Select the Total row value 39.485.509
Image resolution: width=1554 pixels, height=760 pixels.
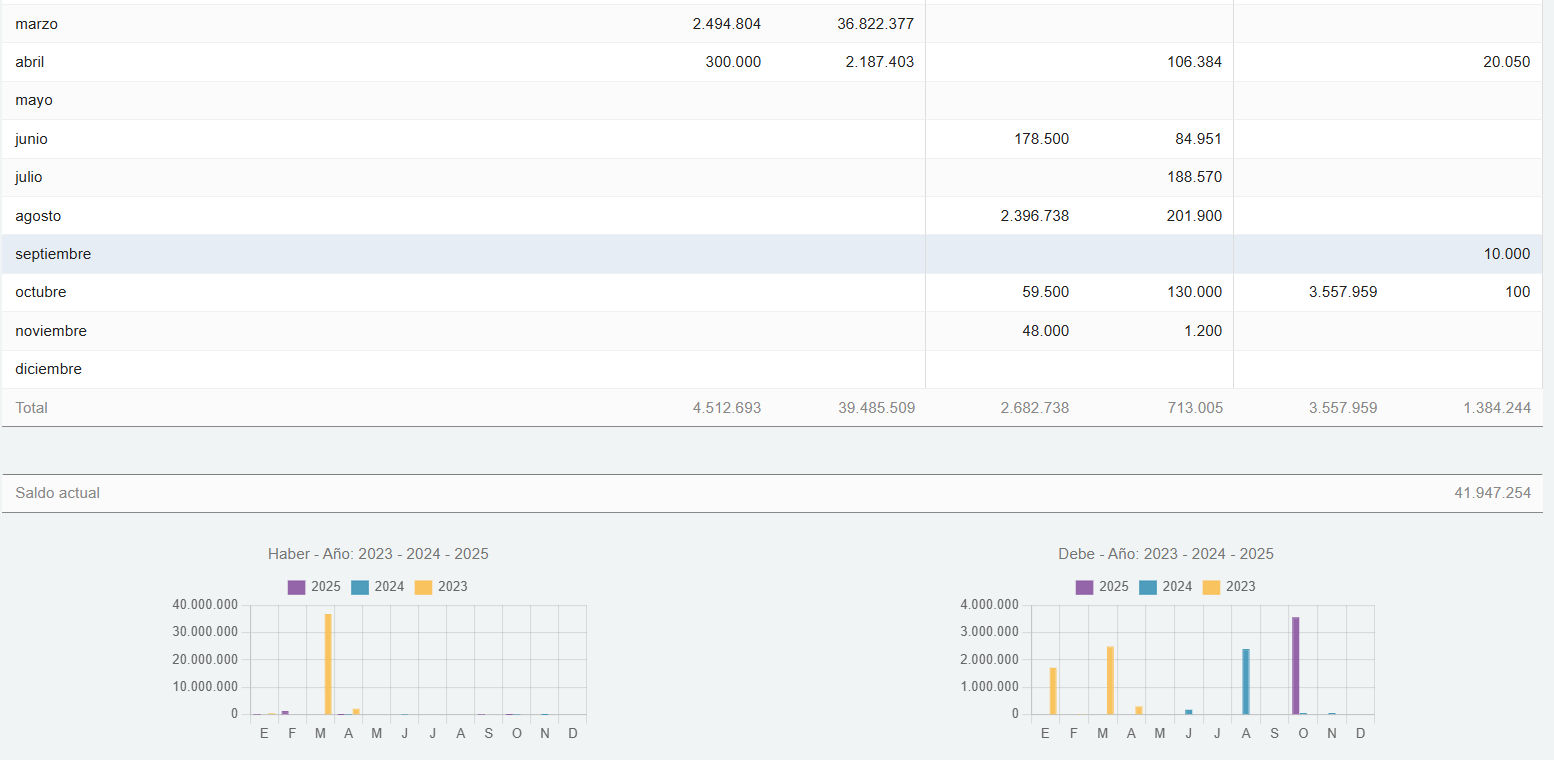click(876, 408)
